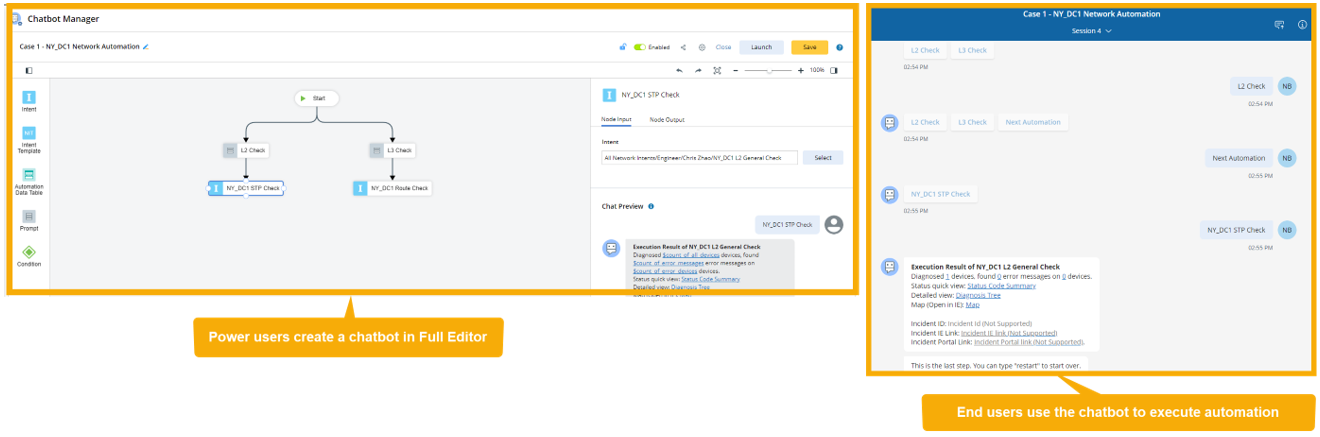Image resolution: width=1320 pixels, height=437 pixels.
Task: Expand the Session 4 dropdown
Action: [1092, 31]
